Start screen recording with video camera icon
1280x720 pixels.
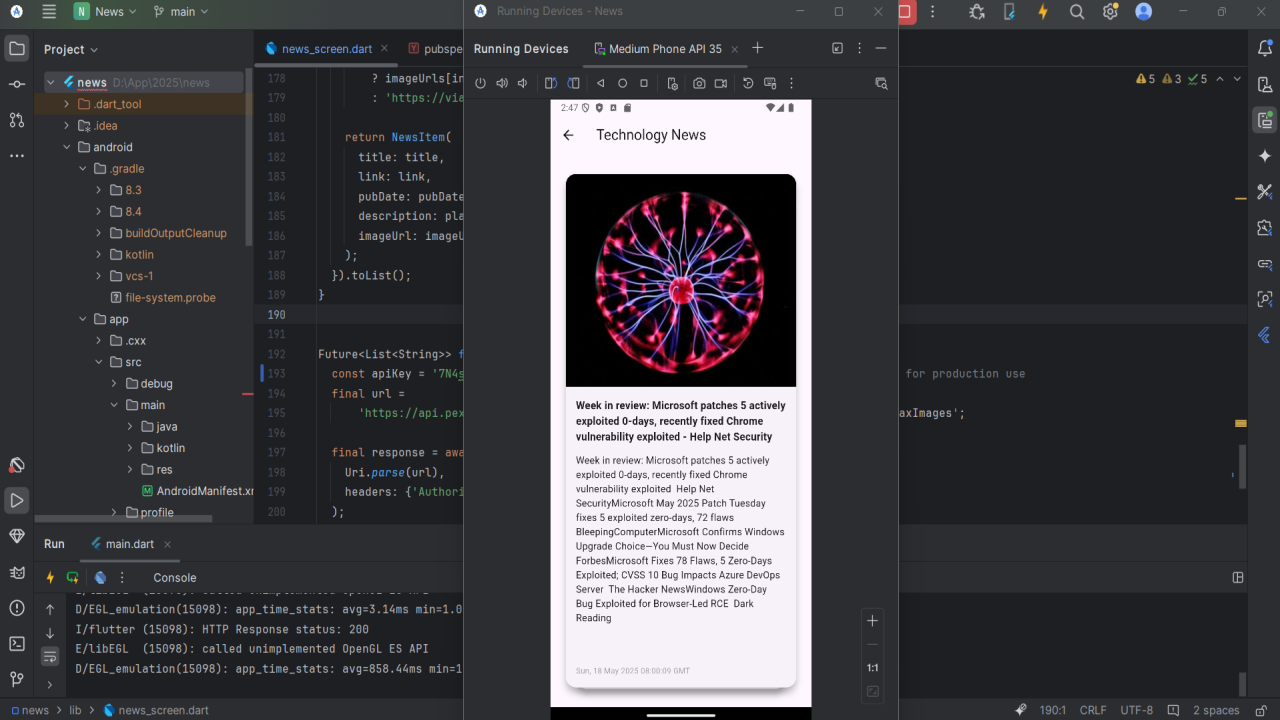tap(721, 84)
